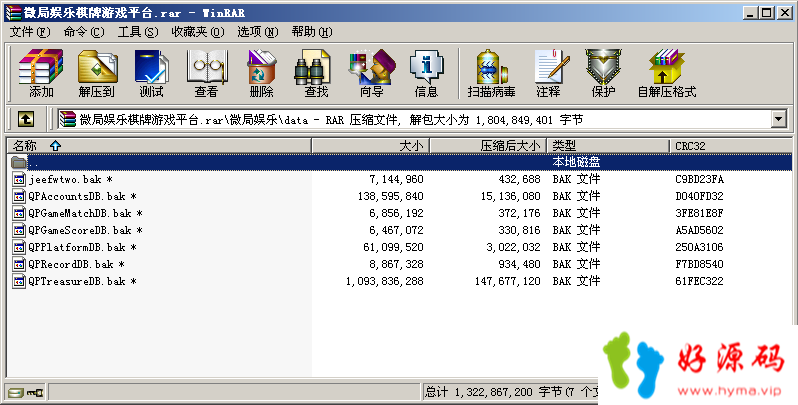This screenshot has width=798, height=405.
Task: Sort by CRC32 column header
Action: 731,146
